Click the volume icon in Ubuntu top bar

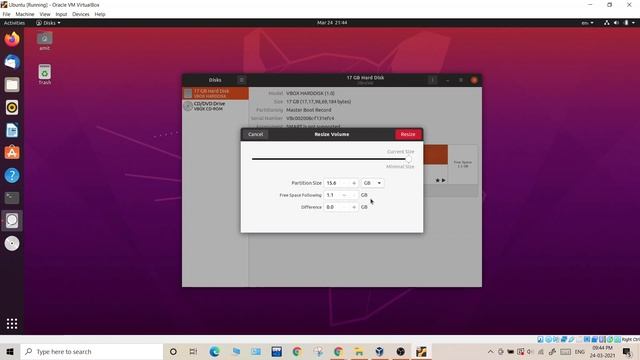point(616,23)
